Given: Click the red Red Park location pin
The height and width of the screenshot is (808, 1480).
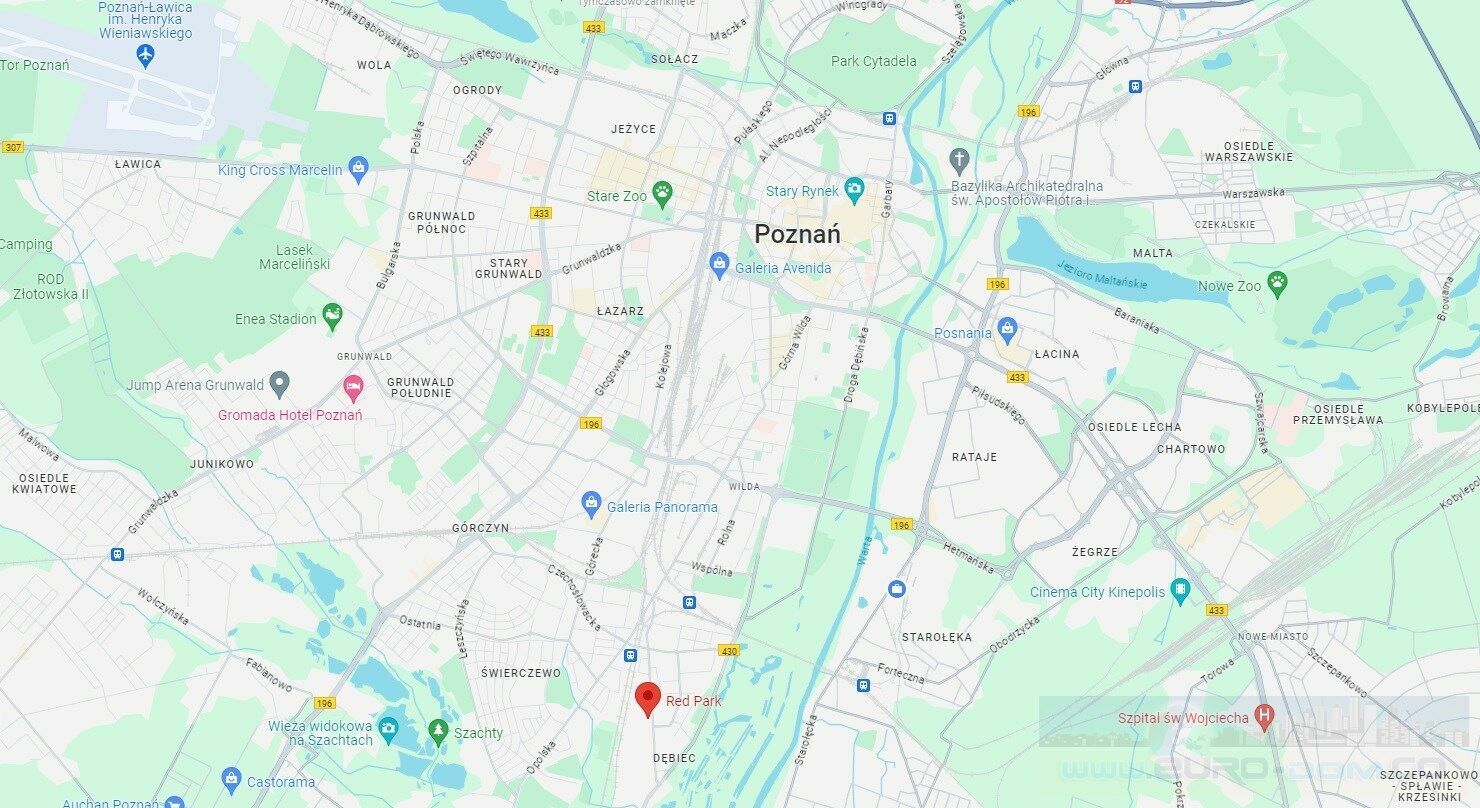Looking at the screenshot, I should tap(647, 699).
